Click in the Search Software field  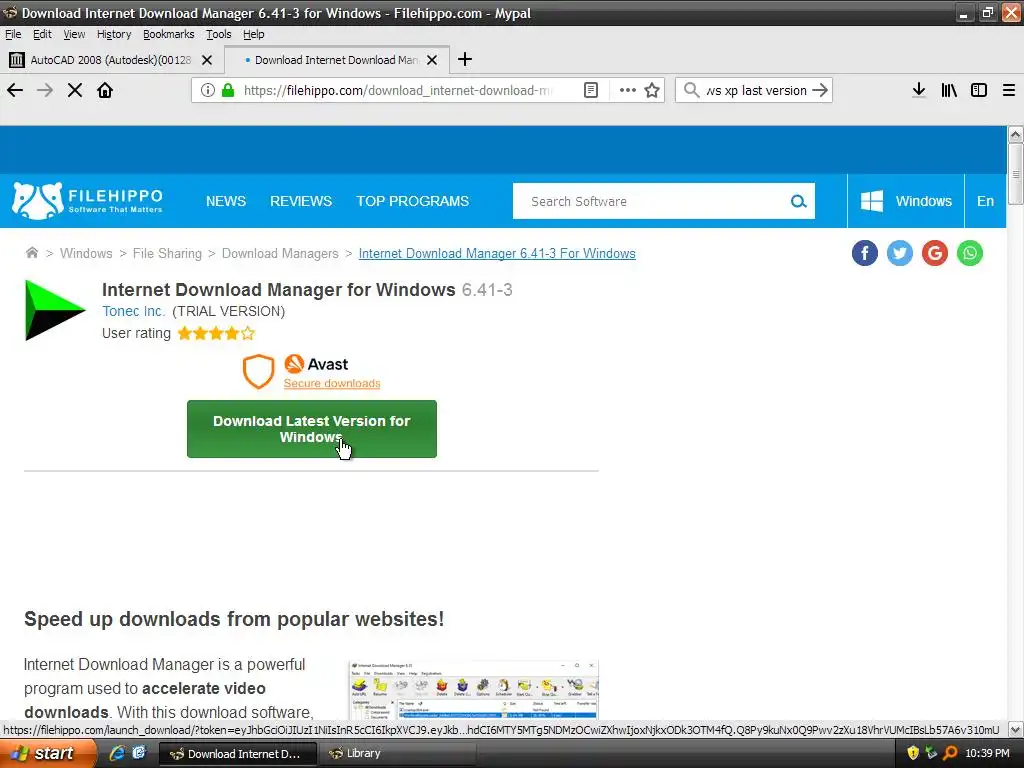click(653, 201)
